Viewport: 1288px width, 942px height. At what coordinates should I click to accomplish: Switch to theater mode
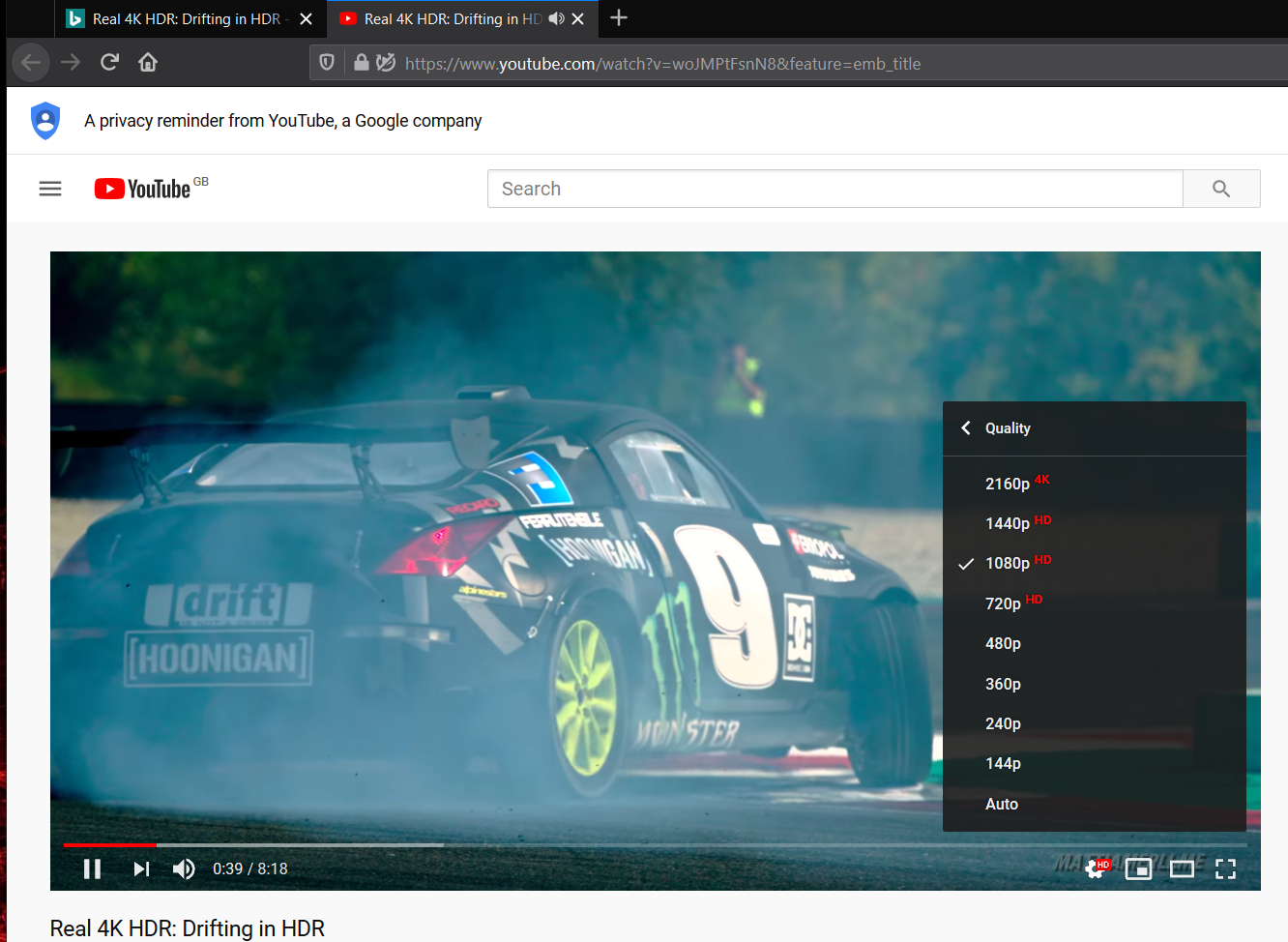click(x=1182, y=868)
